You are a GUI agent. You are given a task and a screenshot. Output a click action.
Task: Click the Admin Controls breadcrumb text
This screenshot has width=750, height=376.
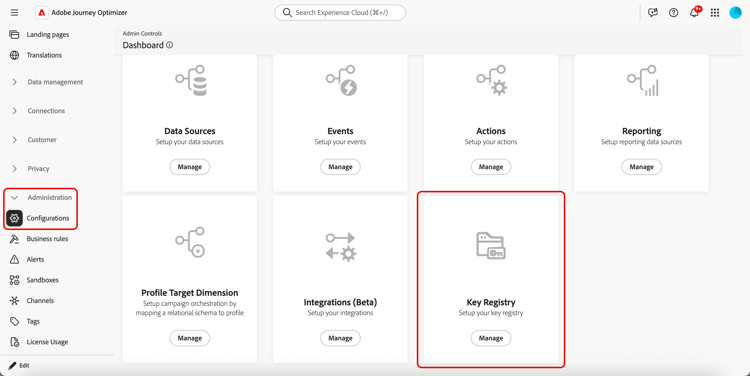142,33
